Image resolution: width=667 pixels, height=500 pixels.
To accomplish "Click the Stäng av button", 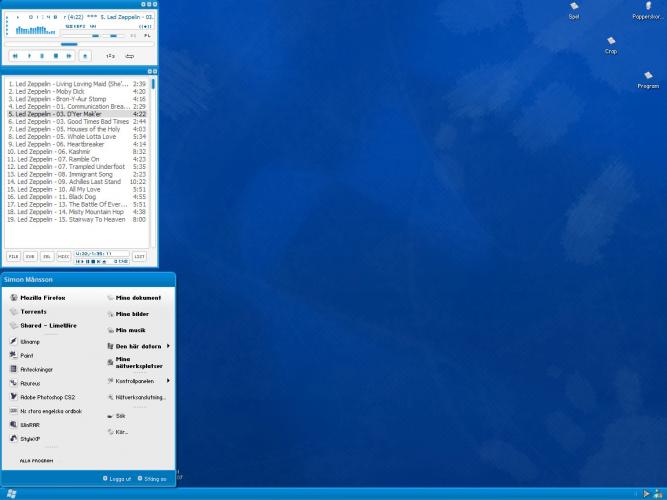I will tap(152, 479).
